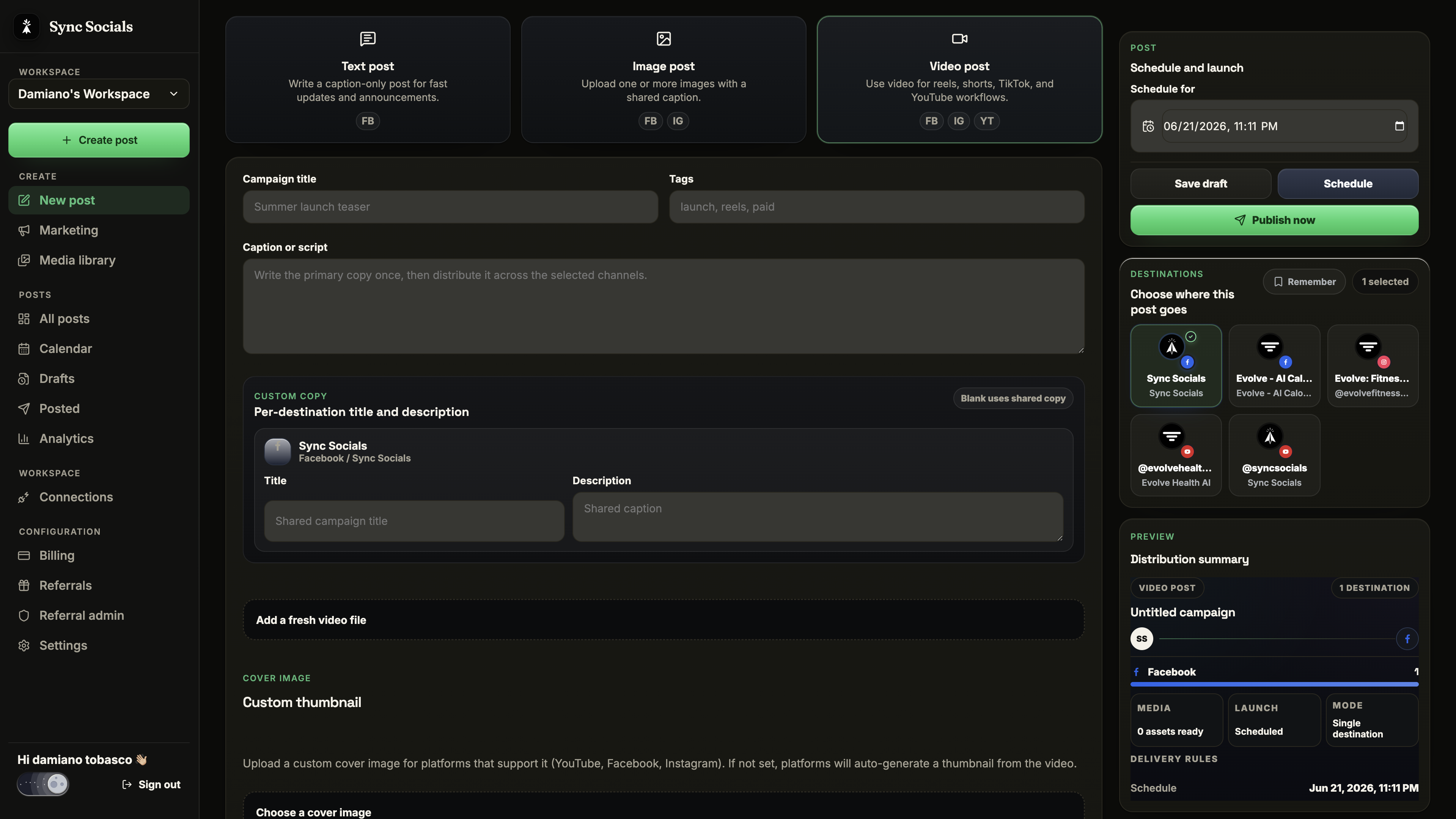The image size is (1456, 819).
Task: Click the YT badge on Video post
Action: 986,121
